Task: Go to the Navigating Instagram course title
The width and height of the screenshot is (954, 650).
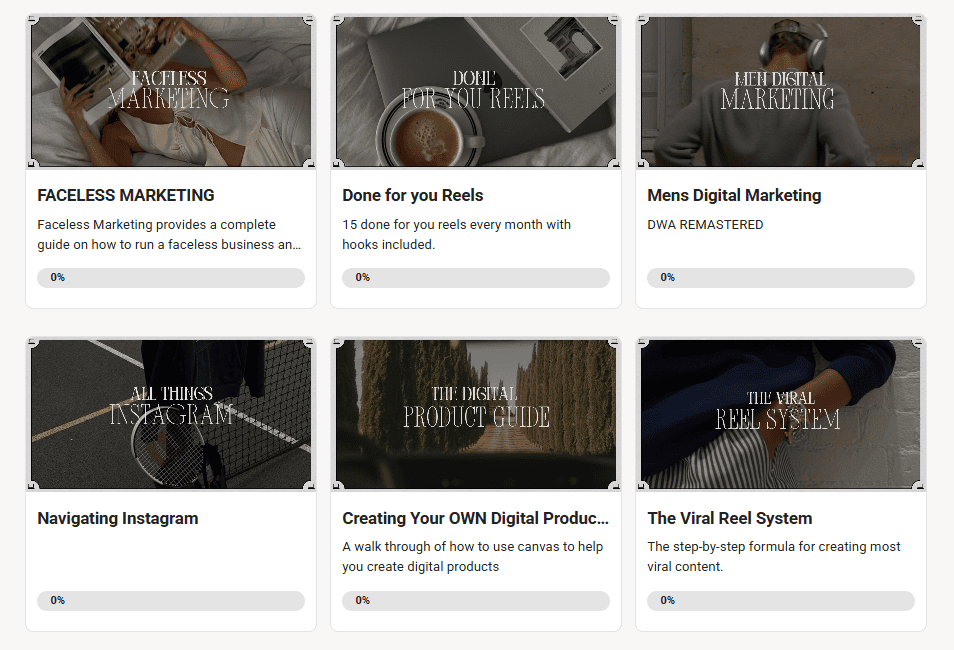Action: [x=118, y=518]
